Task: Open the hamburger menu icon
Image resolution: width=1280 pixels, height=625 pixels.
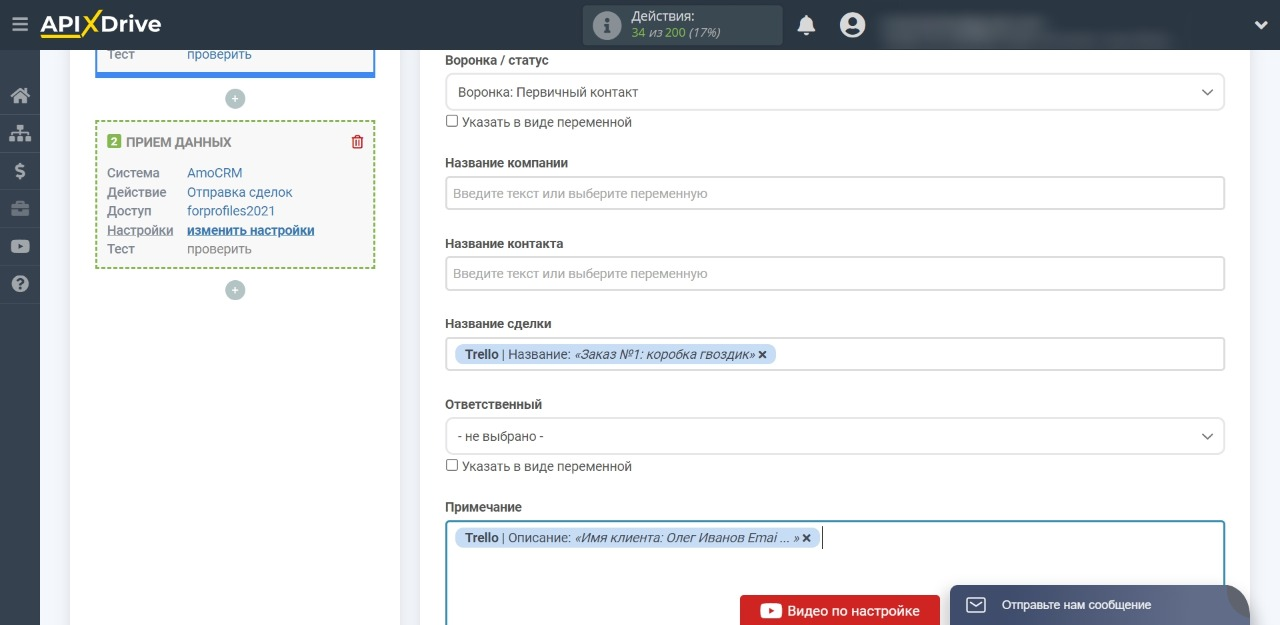Action: [x=19, y=25]
